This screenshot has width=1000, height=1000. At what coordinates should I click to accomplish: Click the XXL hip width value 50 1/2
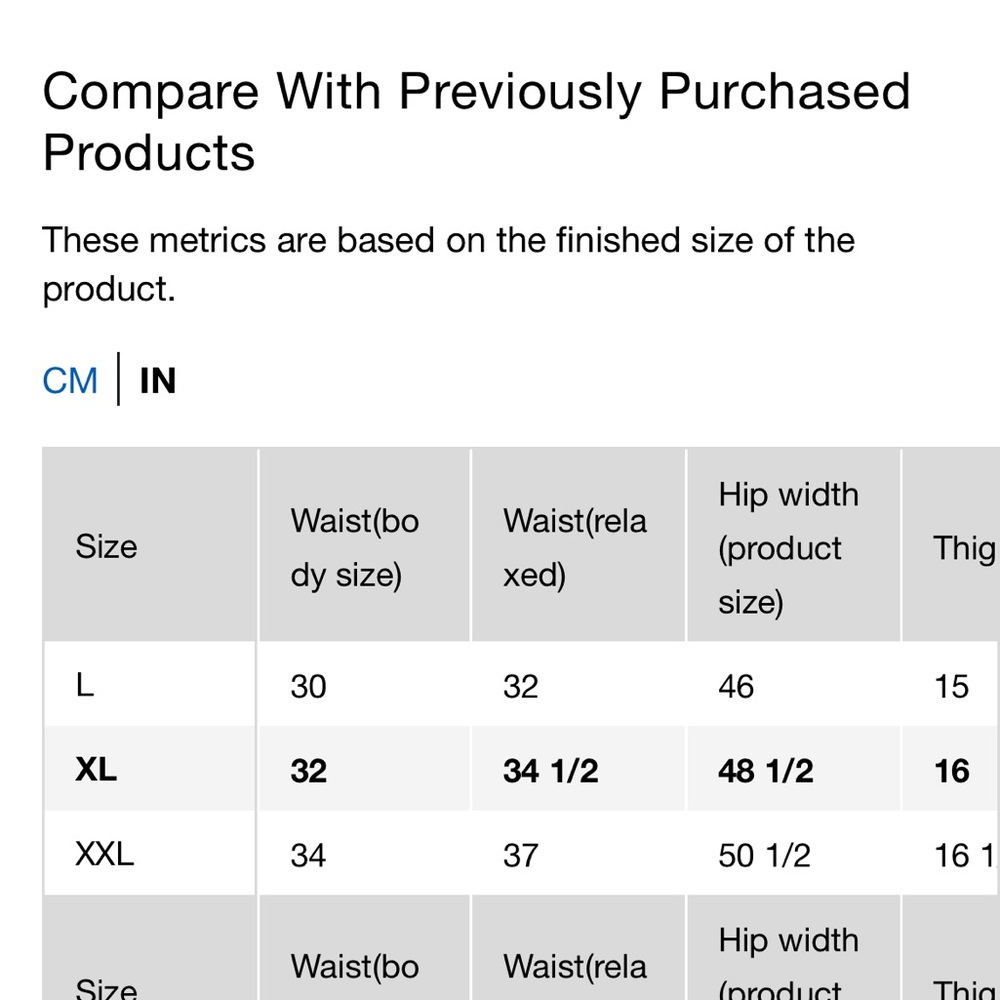(x=764, y=855)
